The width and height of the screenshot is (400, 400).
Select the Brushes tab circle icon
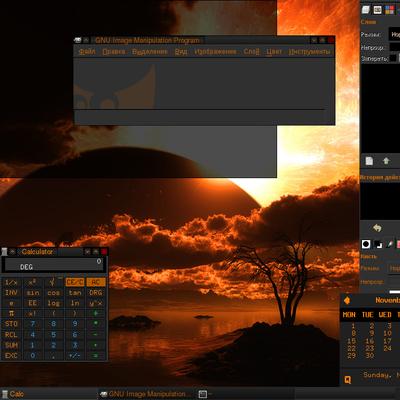(366, 244)
